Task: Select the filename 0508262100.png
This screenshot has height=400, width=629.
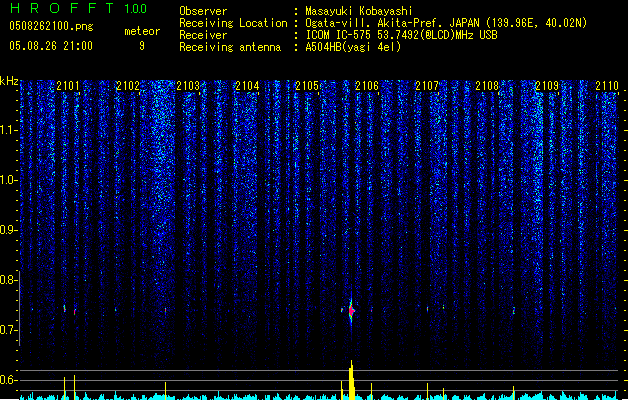Action: 51,26
